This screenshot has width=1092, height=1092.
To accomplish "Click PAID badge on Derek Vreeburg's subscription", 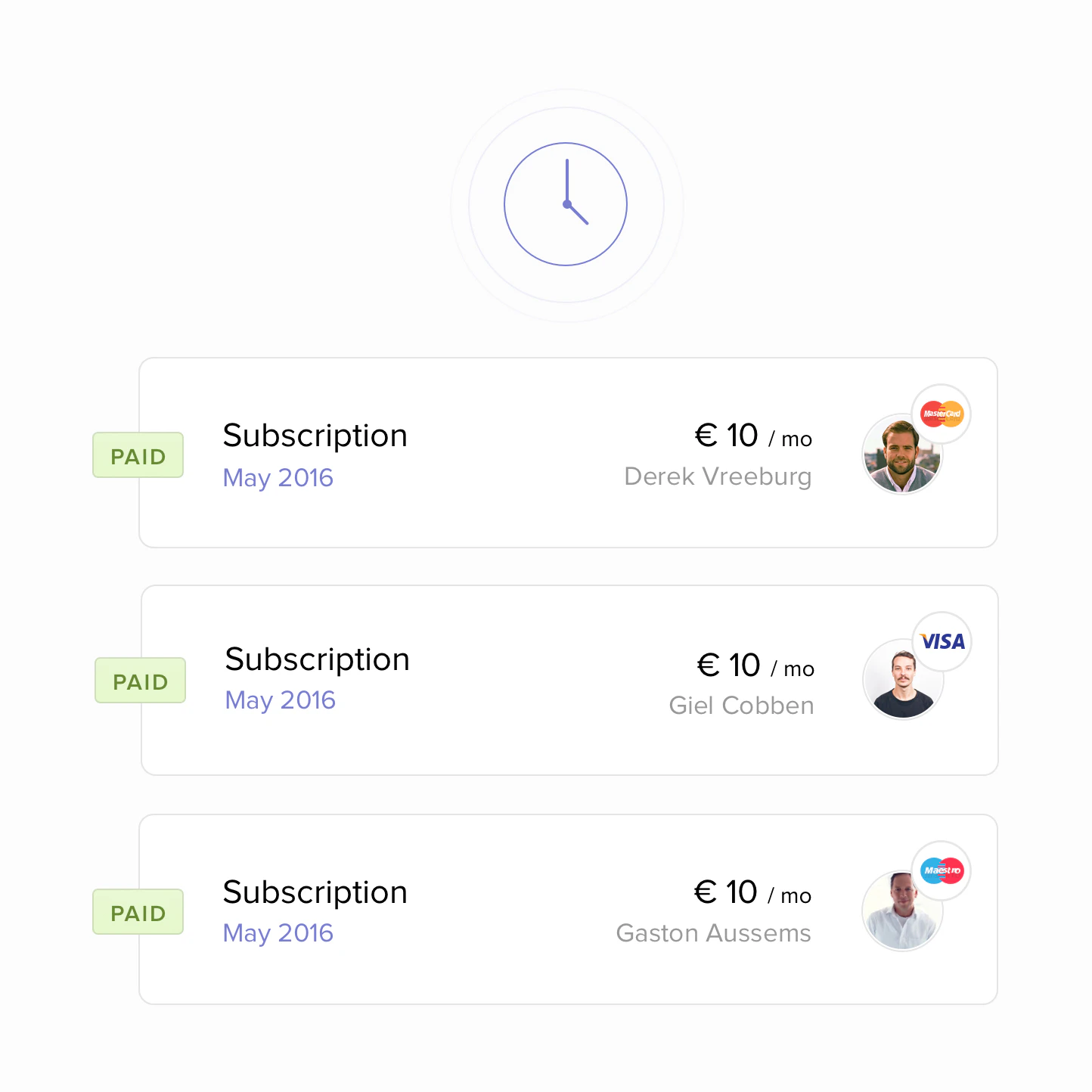I will pos(138,455).
